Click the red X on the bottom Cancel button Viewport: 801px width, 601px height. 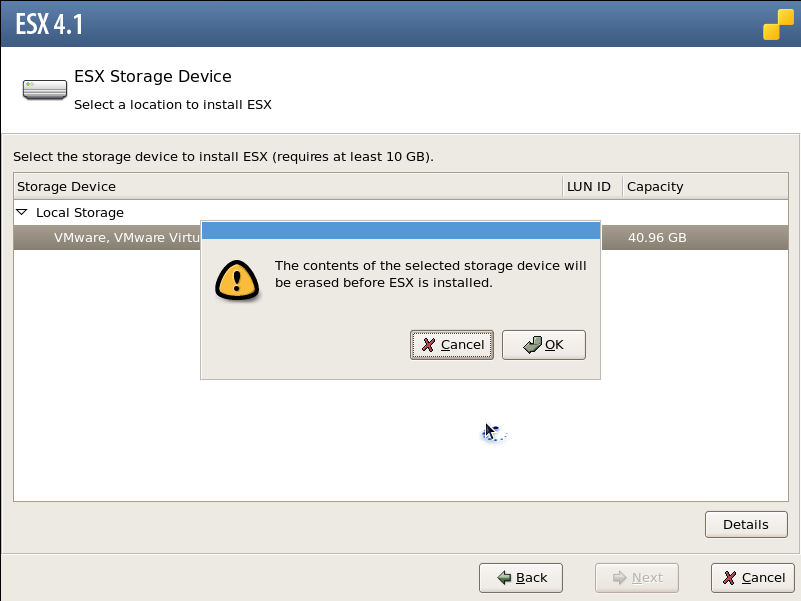(729, 578)
